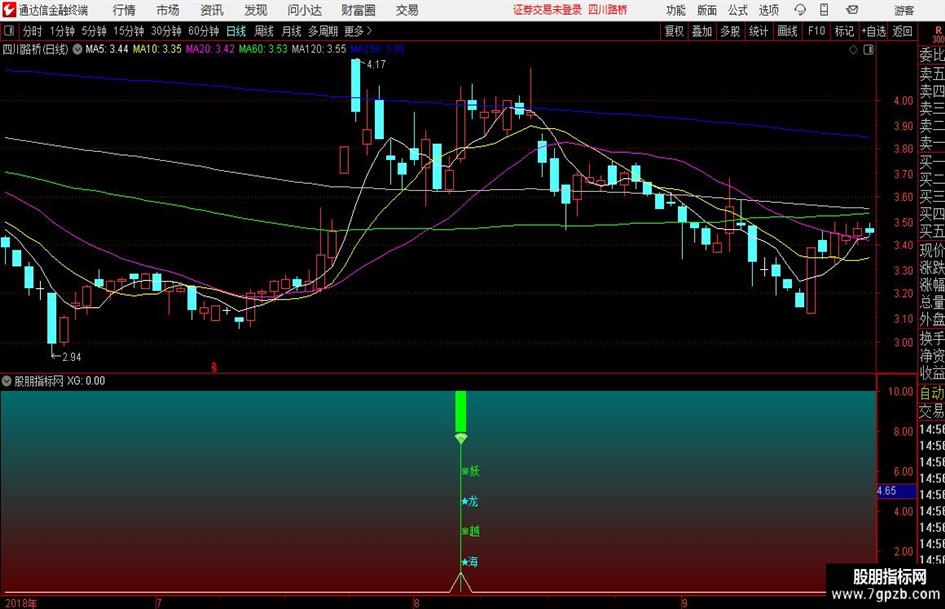This screenshot has width=945, height=609.
Task: Click the MA5: 3.44 label
Action: click(x=107, y=49)
